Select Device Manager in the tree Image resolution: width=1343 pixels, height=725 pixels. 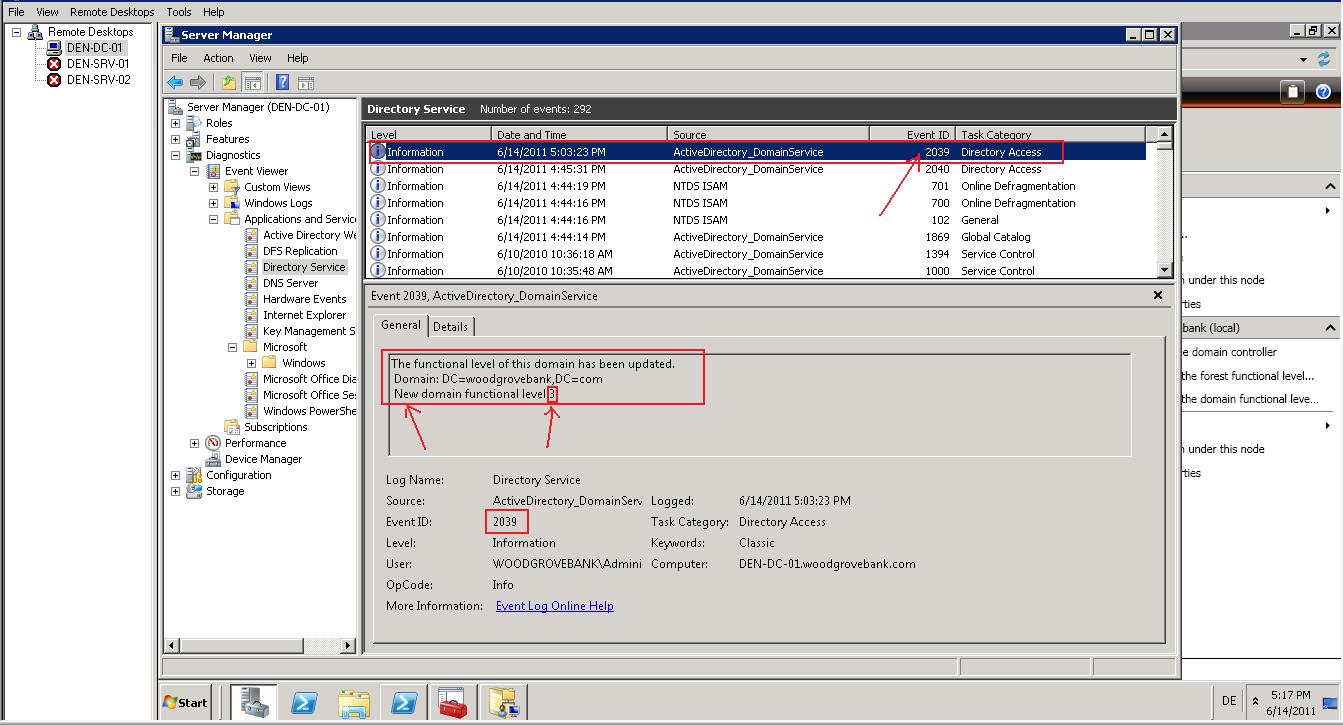(x=263, y=459)
